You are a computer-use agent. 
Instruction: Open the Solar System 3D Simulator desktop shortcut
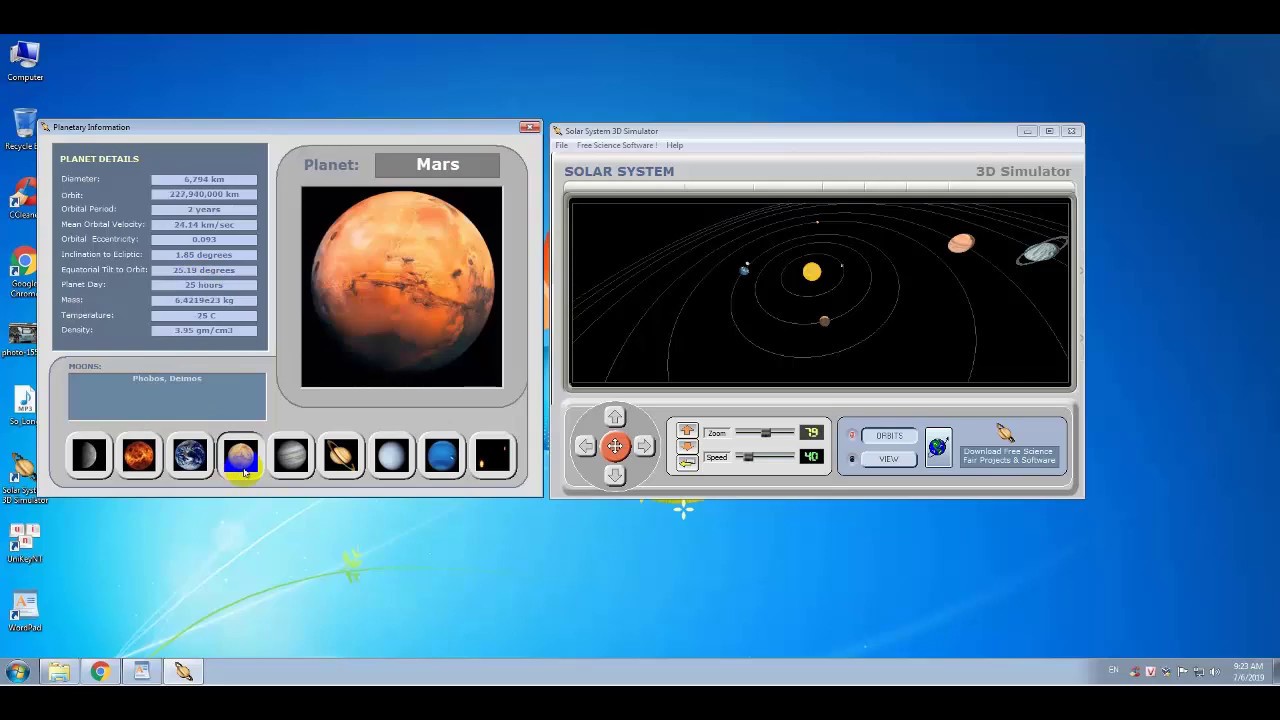pyautogui.click(x=23, y=478)
